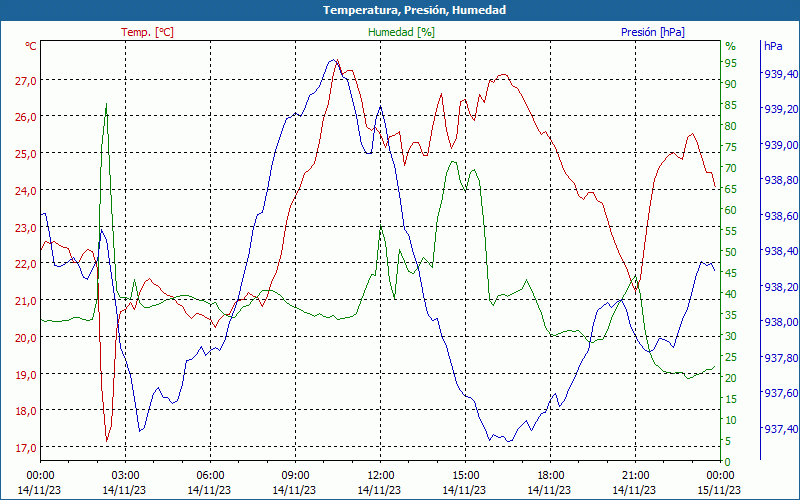Click the 21:00 time axis label
This screenshot has height=500, width=800.
click(x=635, y=476)
